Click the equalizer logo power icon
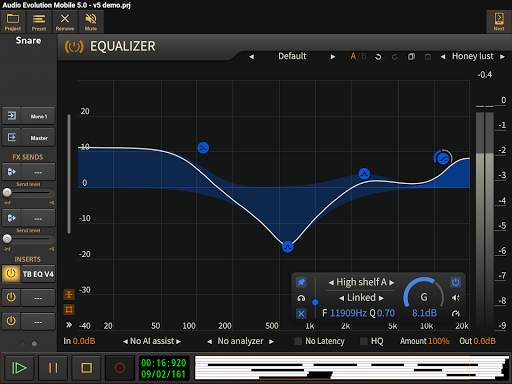The image size is (512, 384). tap(74, 47)
